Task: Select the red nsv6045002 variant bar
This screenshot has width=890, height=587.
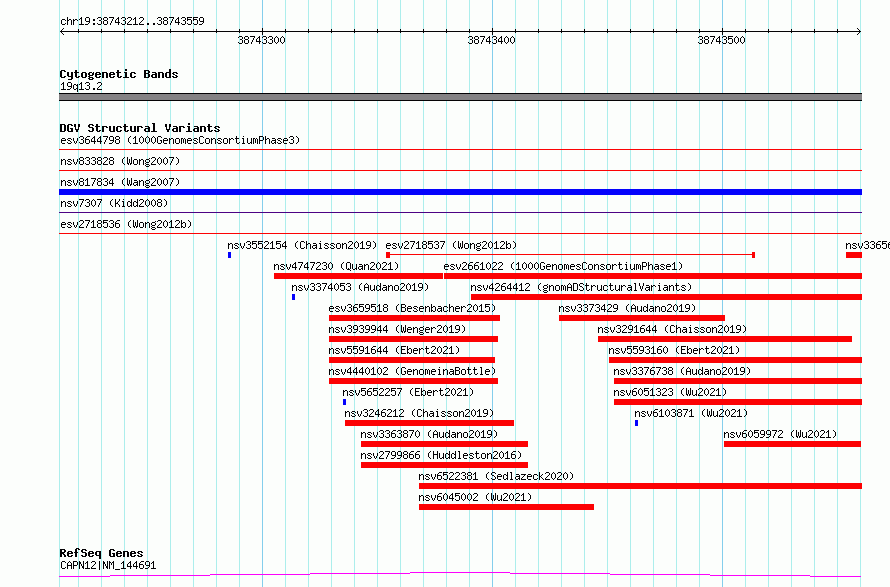Action: point(506,507)
